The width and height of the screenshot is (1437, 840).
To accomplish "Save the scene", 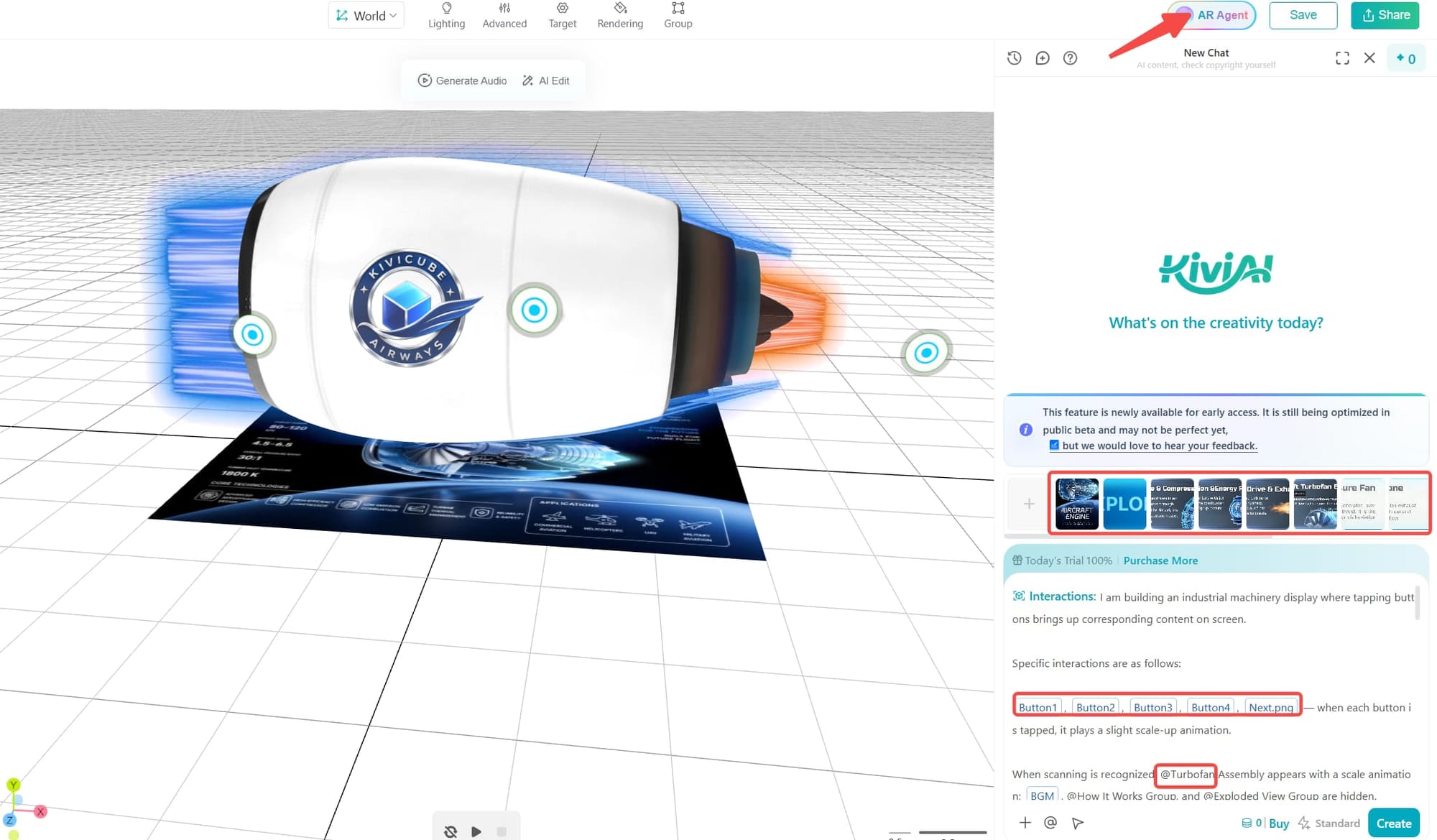I will (x=1303, y=15).
